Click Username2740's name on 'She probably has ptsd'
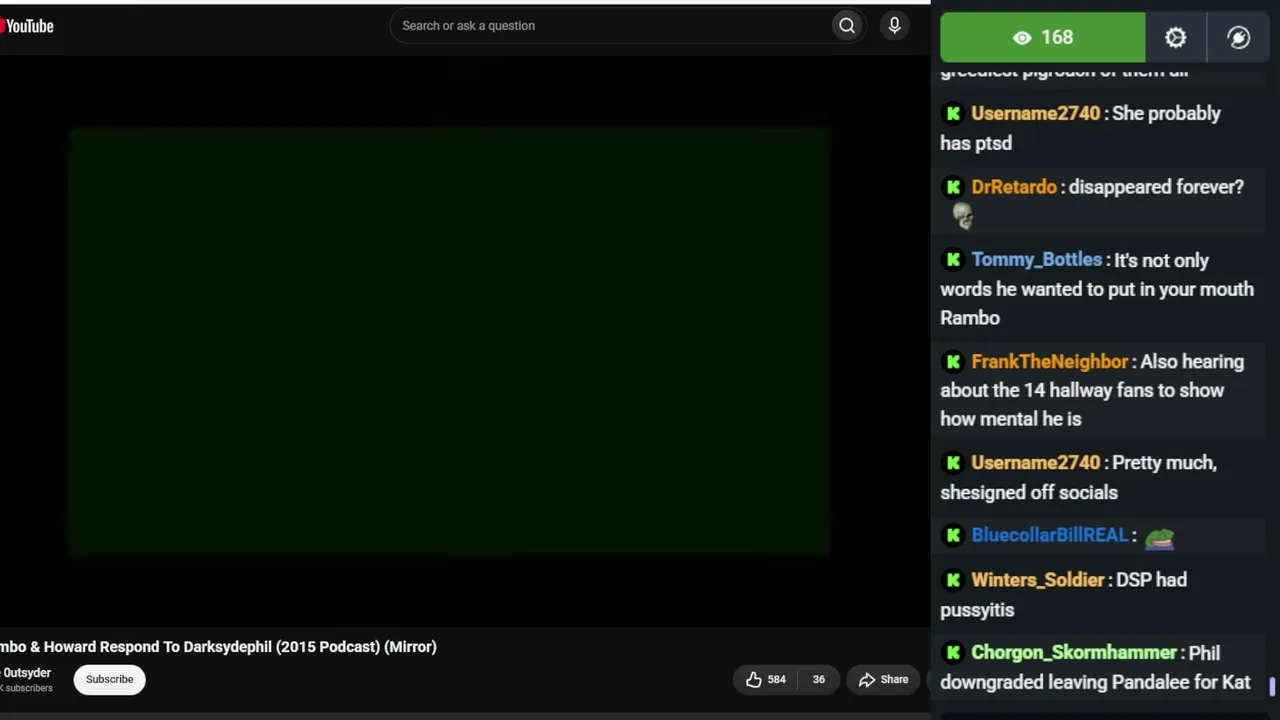This screenshot has width=1280, height=720. [x=1035, y=114]
